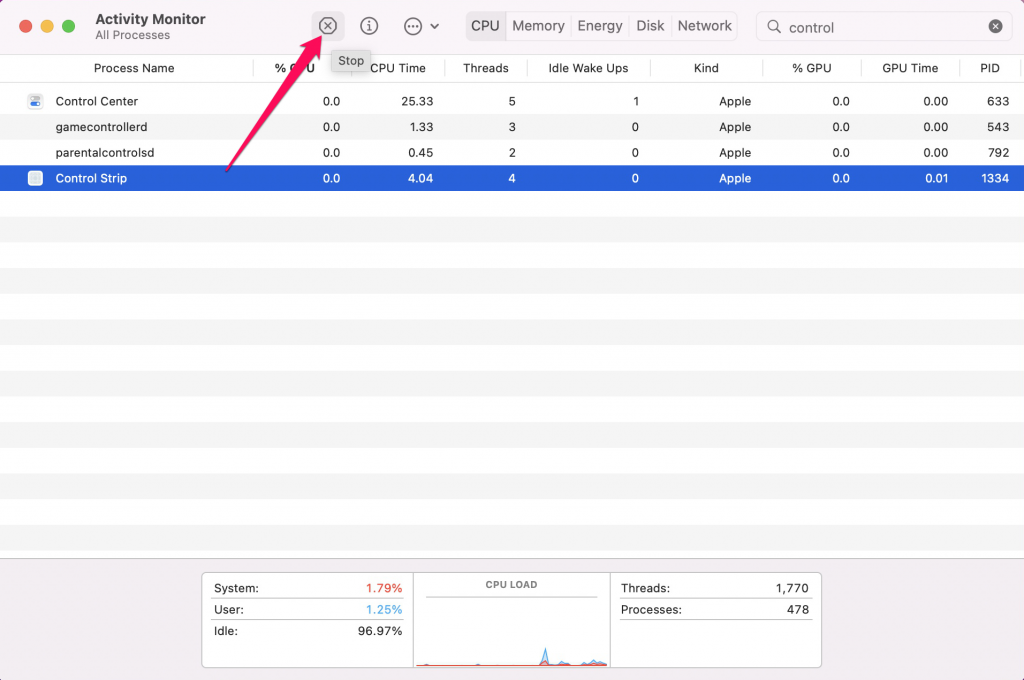Sort by the Kind column
The height and width of the screenshot is (680, 1024).
[x=706, y=68]
